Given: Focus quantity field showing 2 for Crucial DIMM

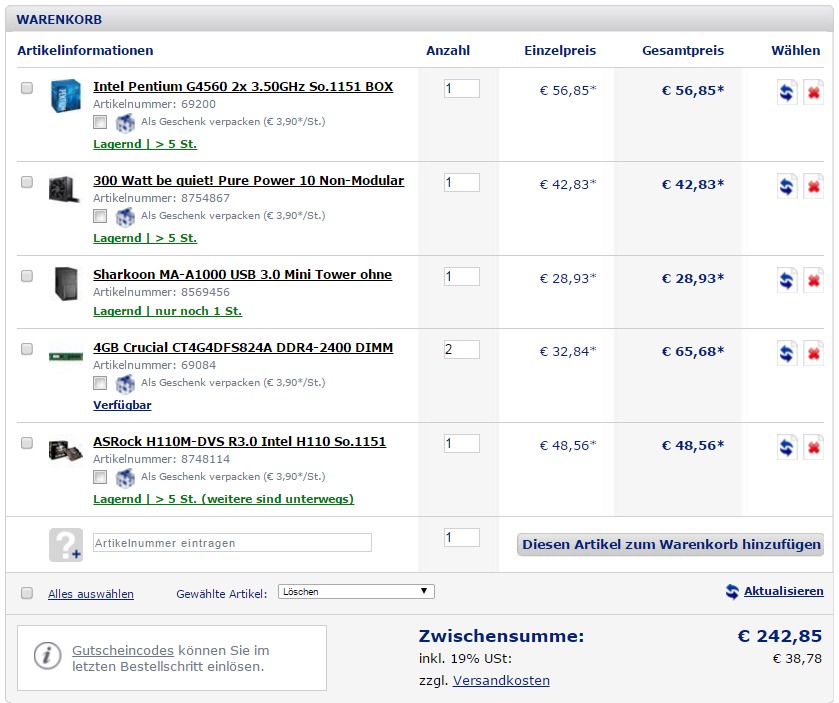Looking at the screenshot, I should (x=461, y=350).
